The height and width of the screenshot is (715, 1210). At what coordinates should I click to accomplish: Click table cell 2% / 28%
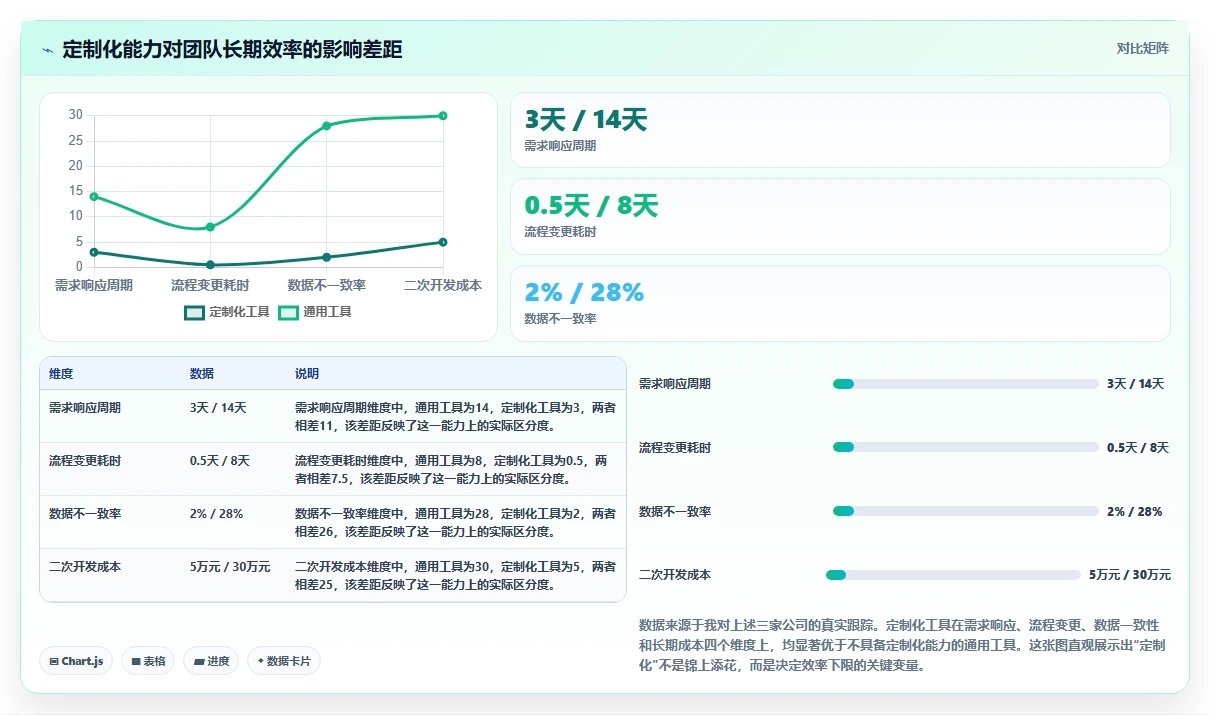click(216, 514)
